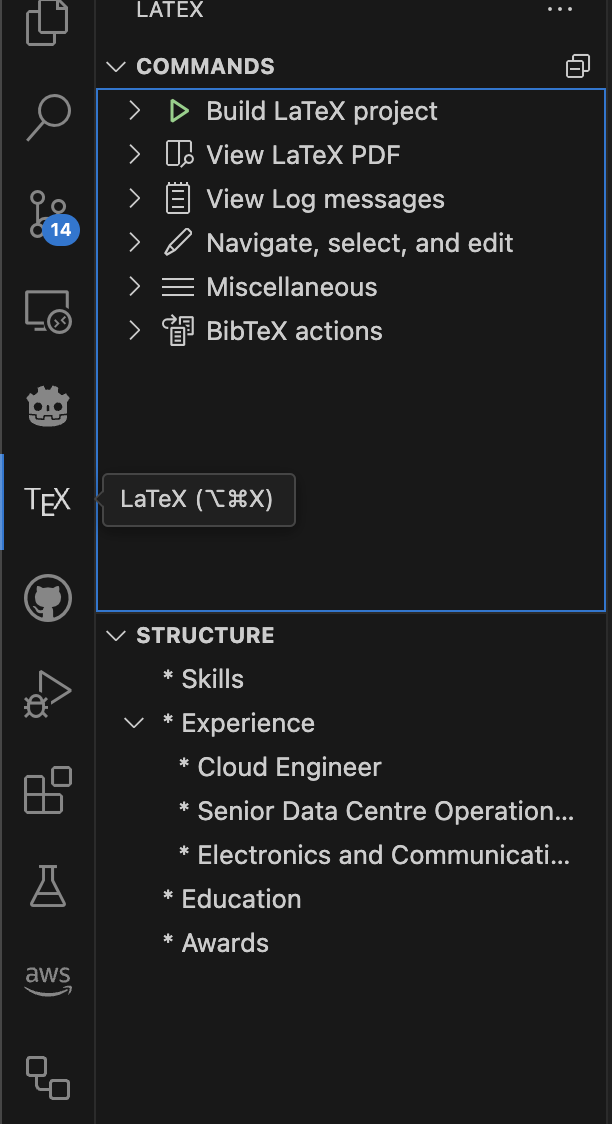The image size is (612, 1124).
Task: Open the GitHub sidebar icon
Action: coord(48,598)
